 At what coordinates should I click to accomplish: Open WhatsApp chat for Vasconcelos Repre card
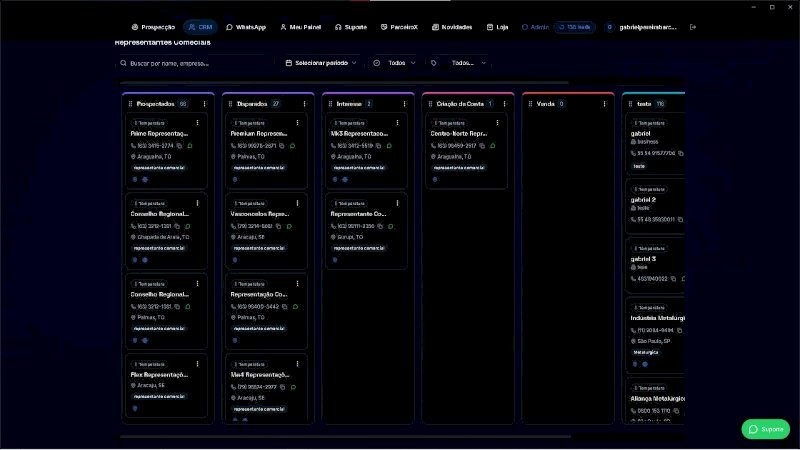point(289,227)
